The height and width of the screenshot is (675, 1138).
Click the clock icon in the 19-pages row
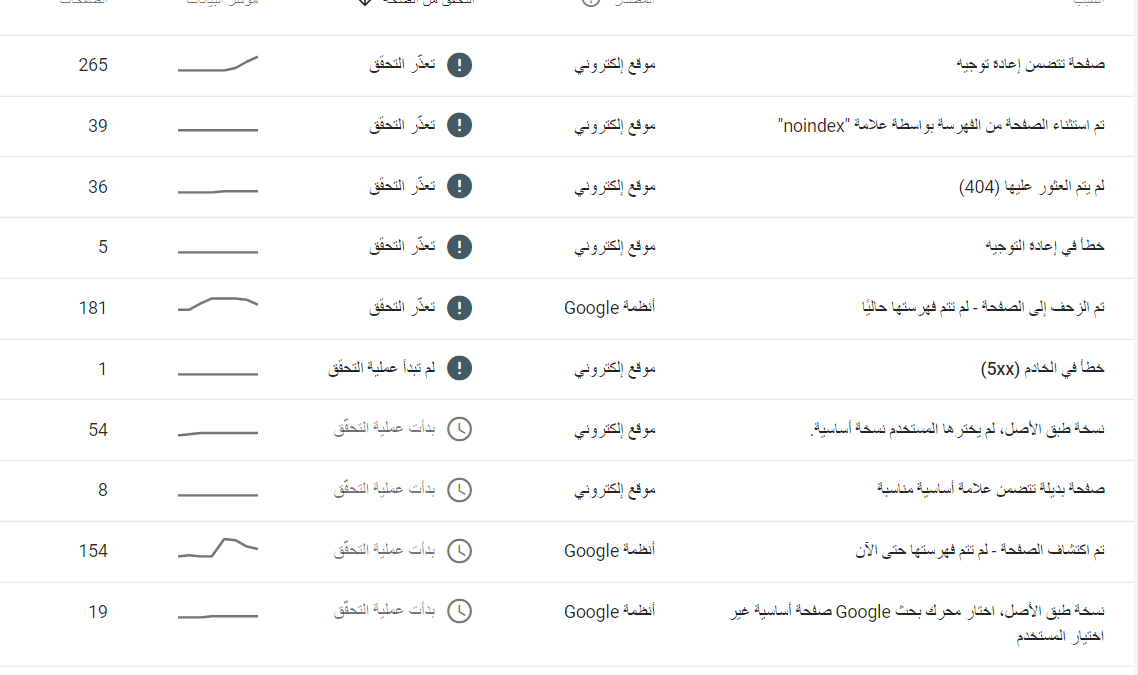459,611
